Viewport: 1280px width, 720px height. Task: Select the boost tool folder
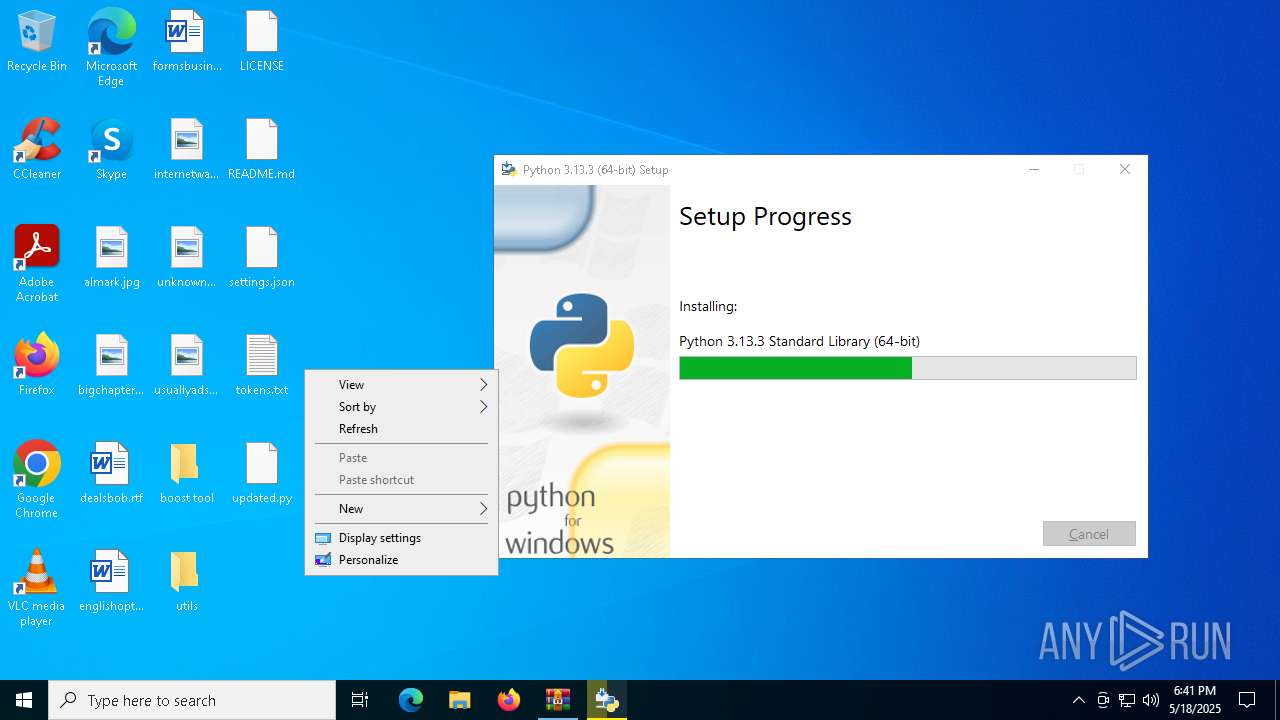click(187, 474)
